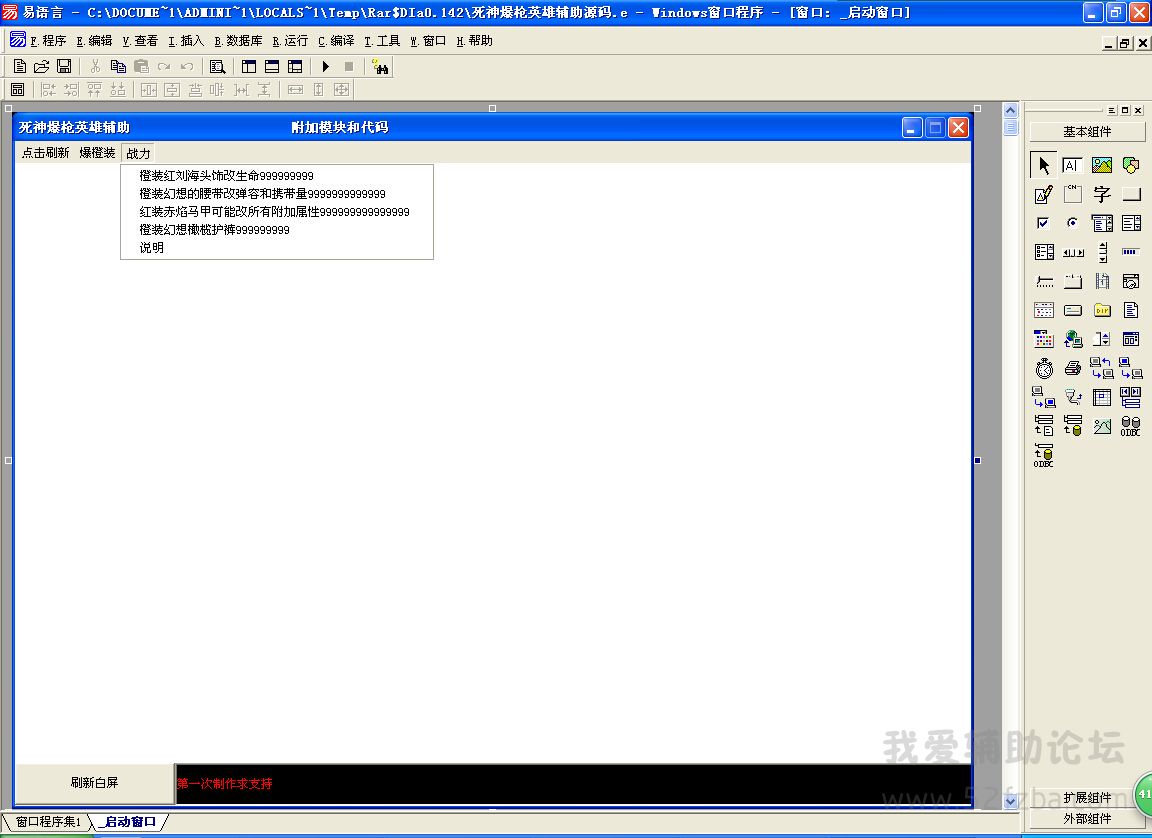This screenshot has width=1152, height=838.
Task: Open the 爆橙装 form menu
Action: (98, 153)
